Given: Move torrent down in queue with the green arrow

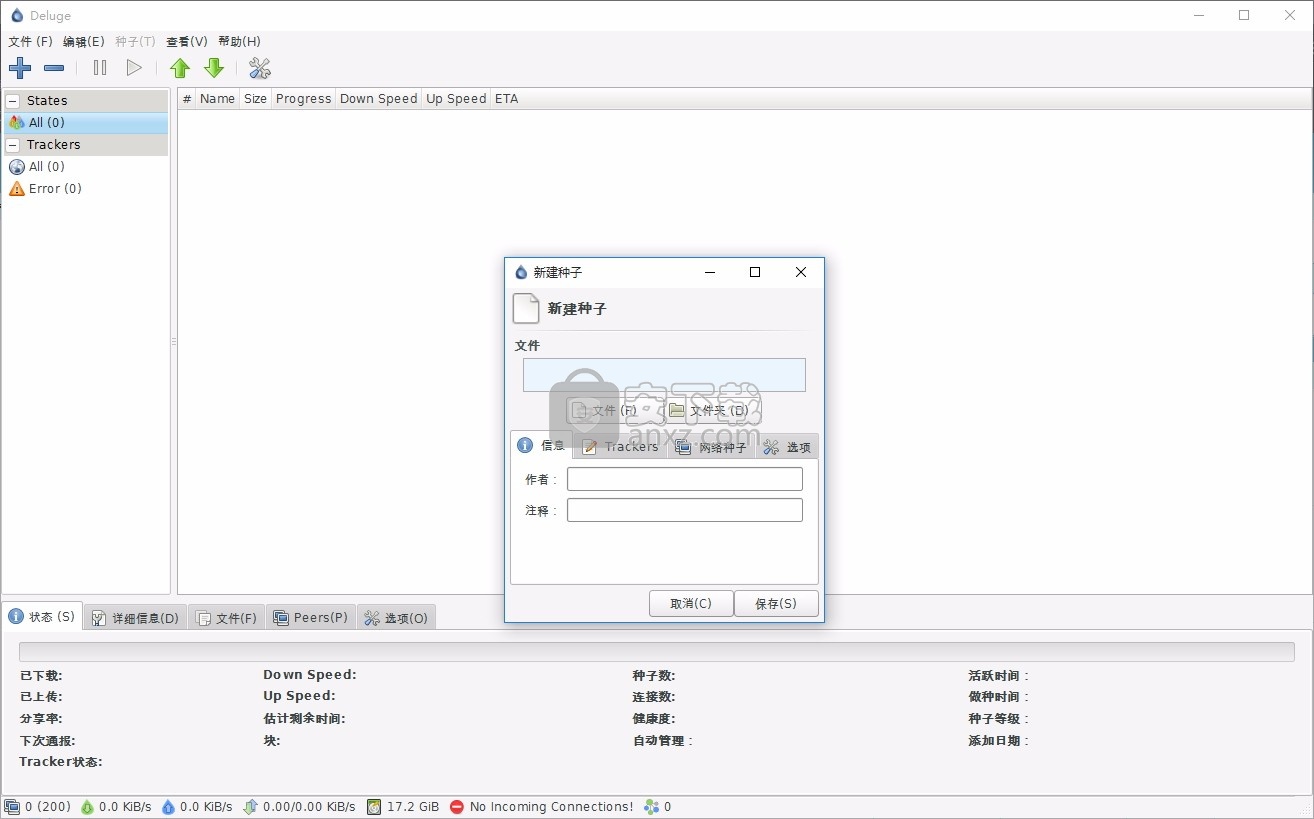Looking at the screenshot, I should coord(214,68).
